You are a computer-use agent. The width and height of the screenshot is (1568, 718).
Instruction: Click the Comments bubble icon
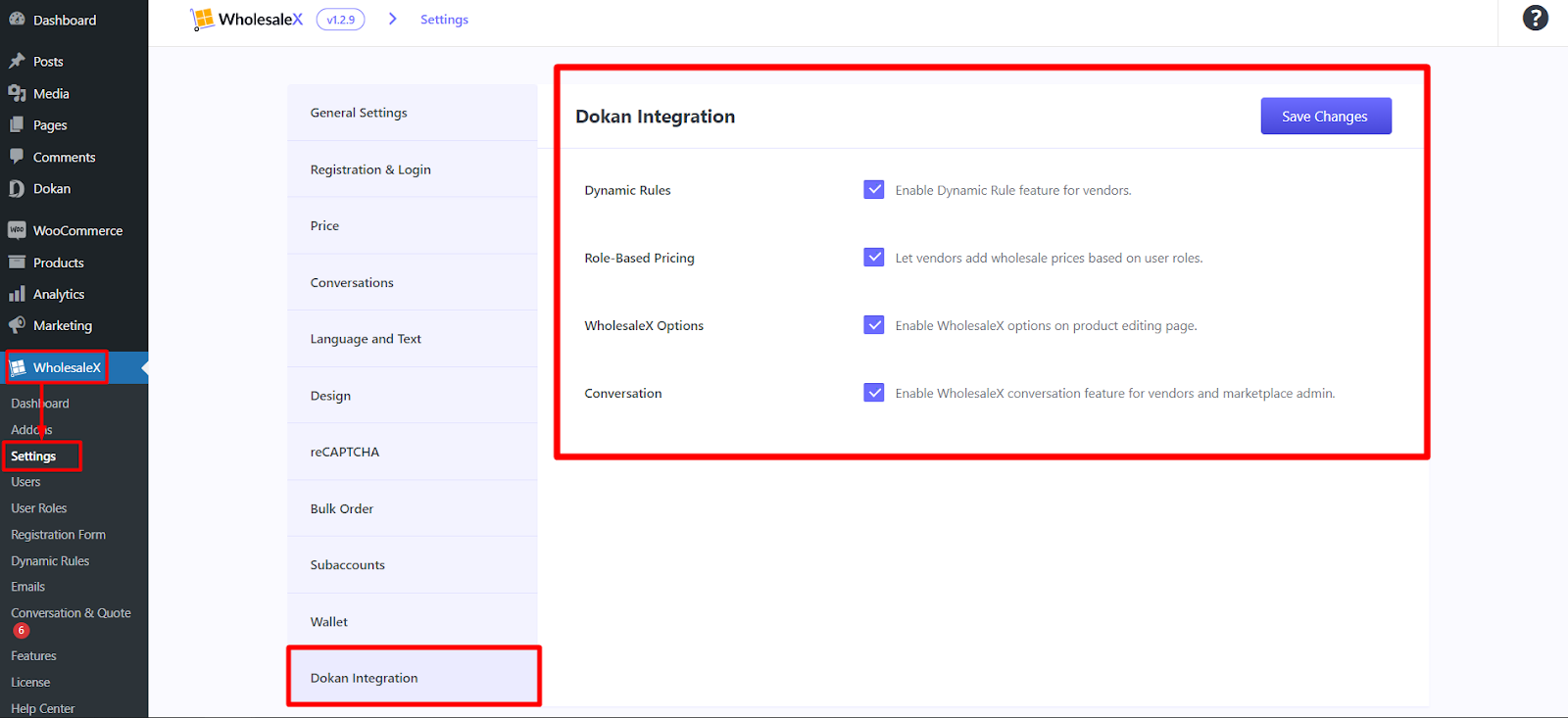[17, 157]
